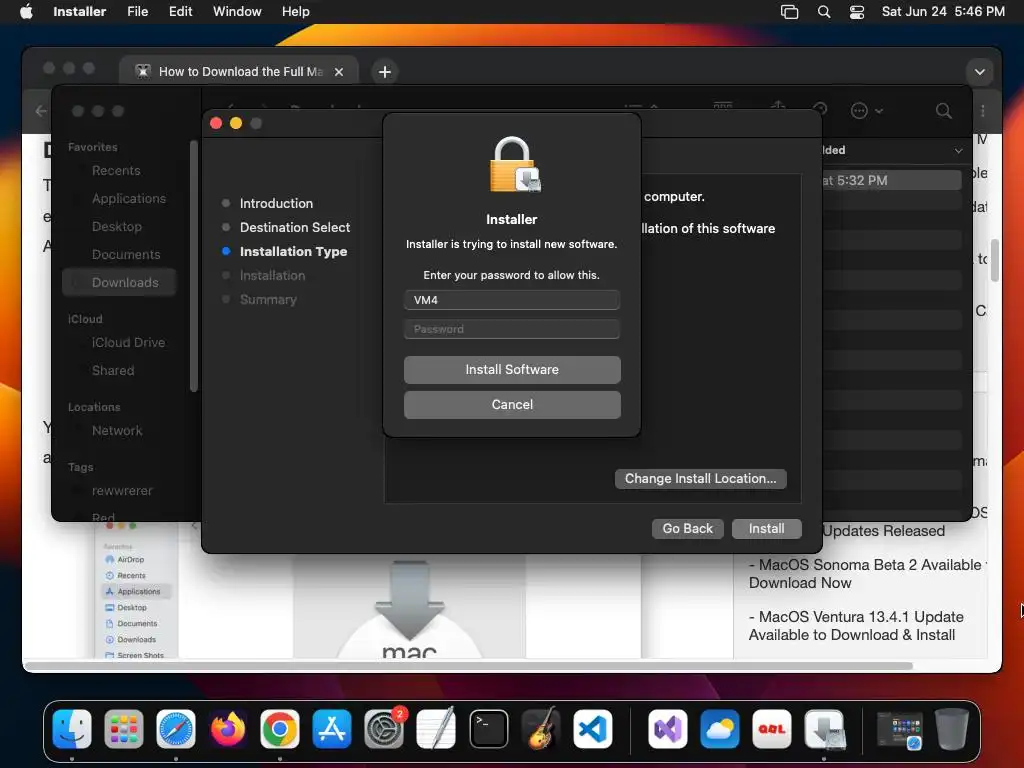Expand browser tab list chevron
The image size is (1024, 768).
(980, 72)
